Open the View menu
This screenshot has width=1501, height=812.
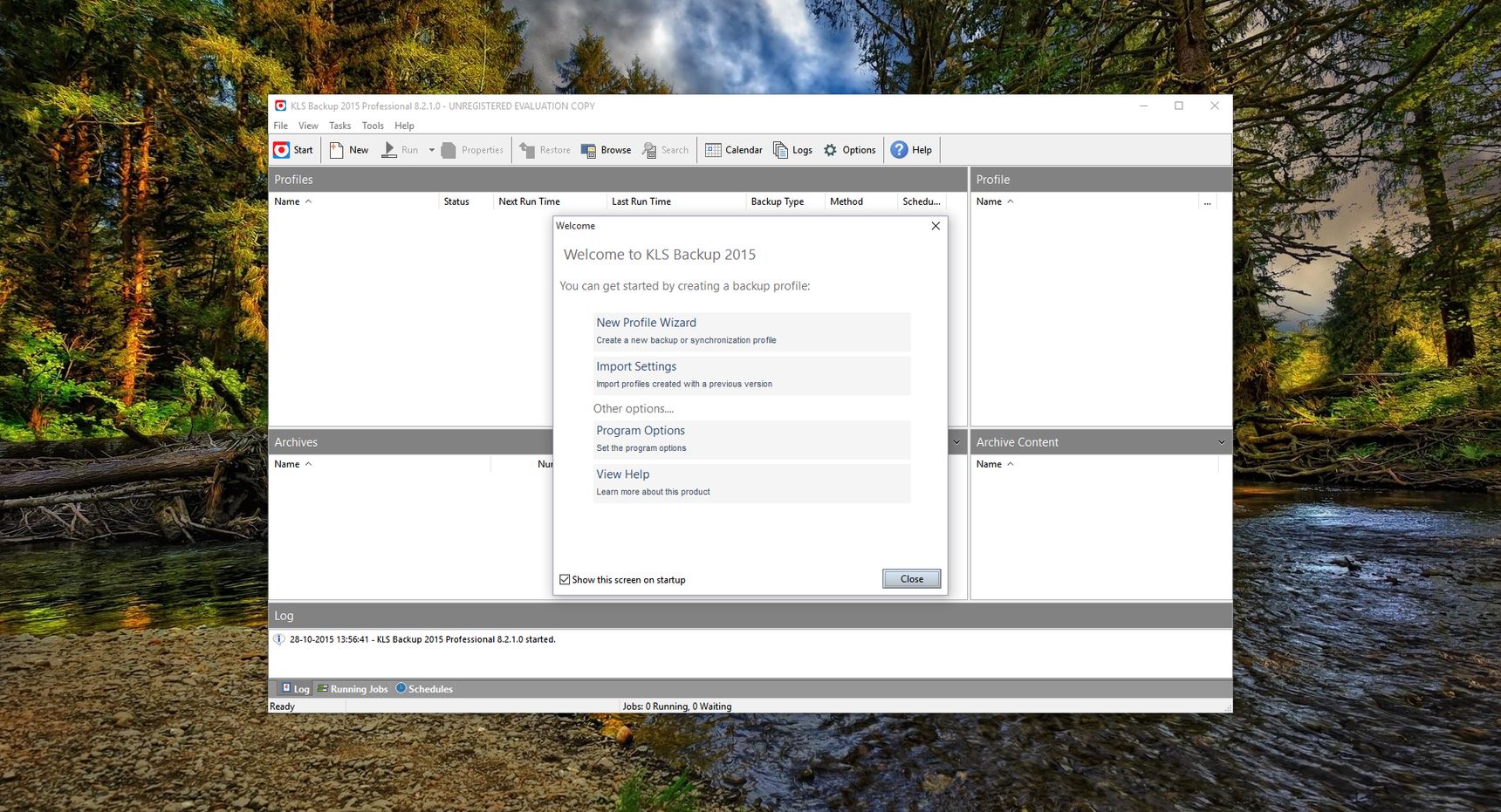click(308, 126)
